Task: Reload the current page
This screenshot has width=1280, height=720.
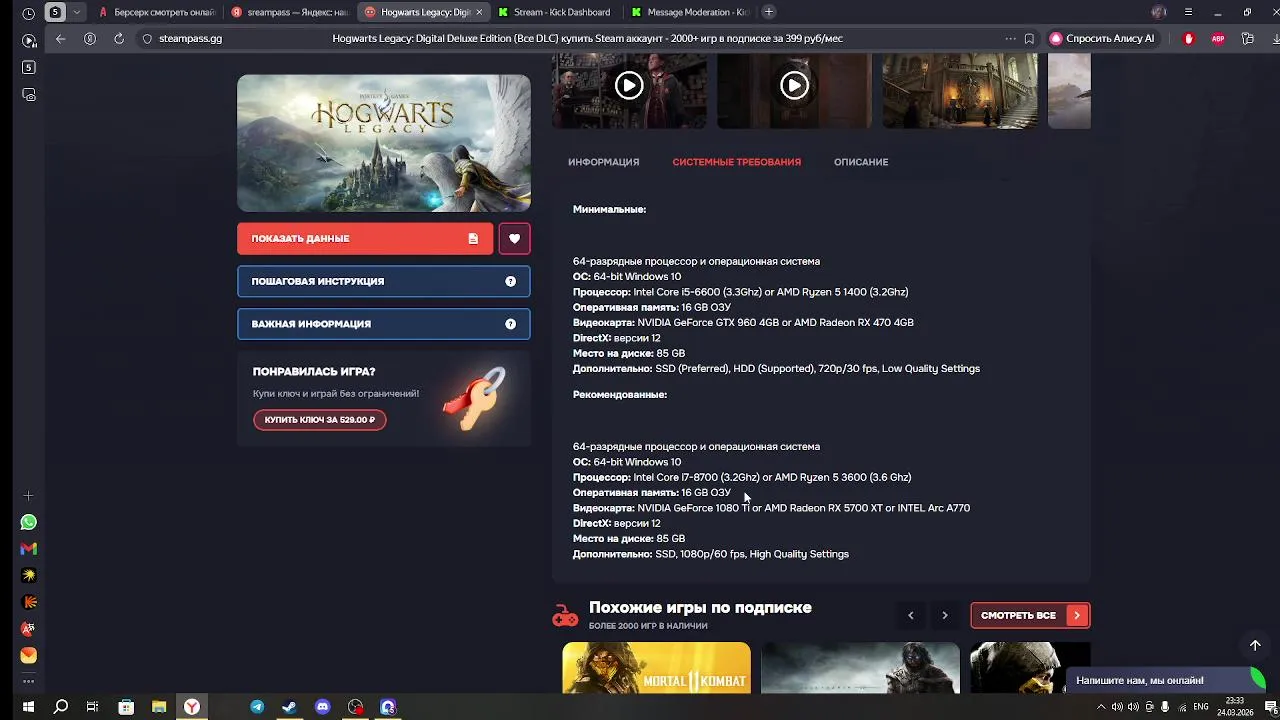Action: (x=119, y=39)
